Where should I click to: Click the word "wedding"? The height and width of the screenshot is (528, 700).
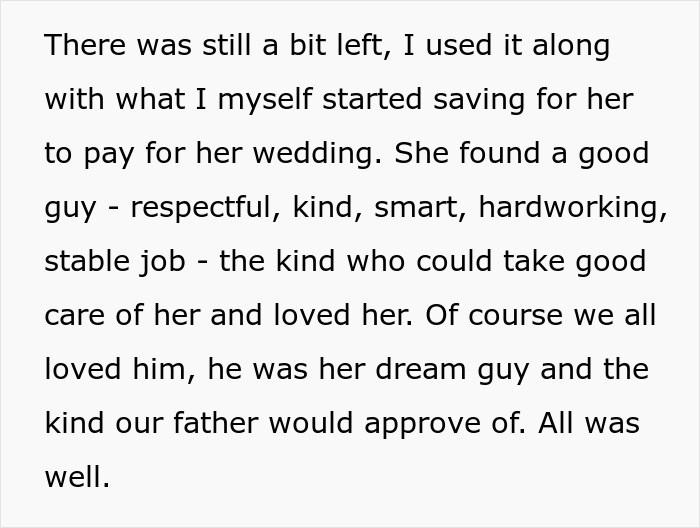pos(316,154)
